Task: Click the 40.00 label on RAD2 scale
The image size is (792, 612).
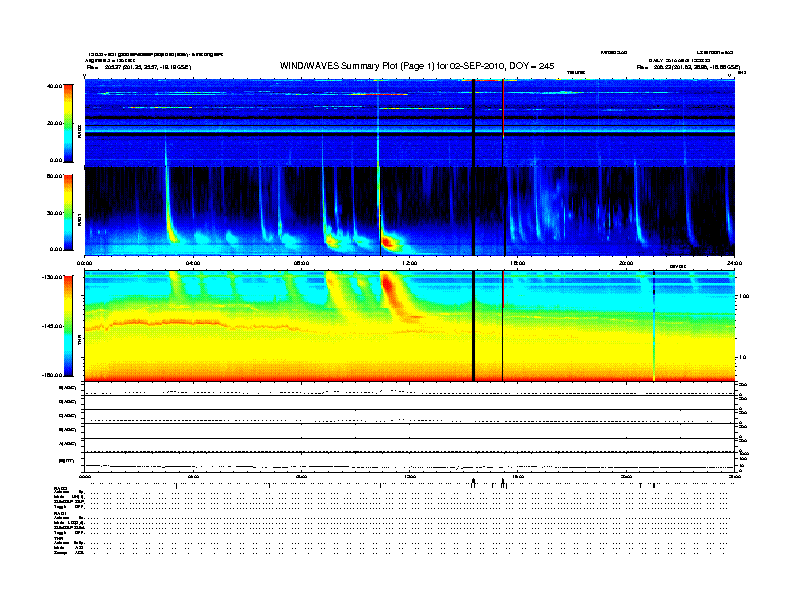Action: [x=54, y=86]
